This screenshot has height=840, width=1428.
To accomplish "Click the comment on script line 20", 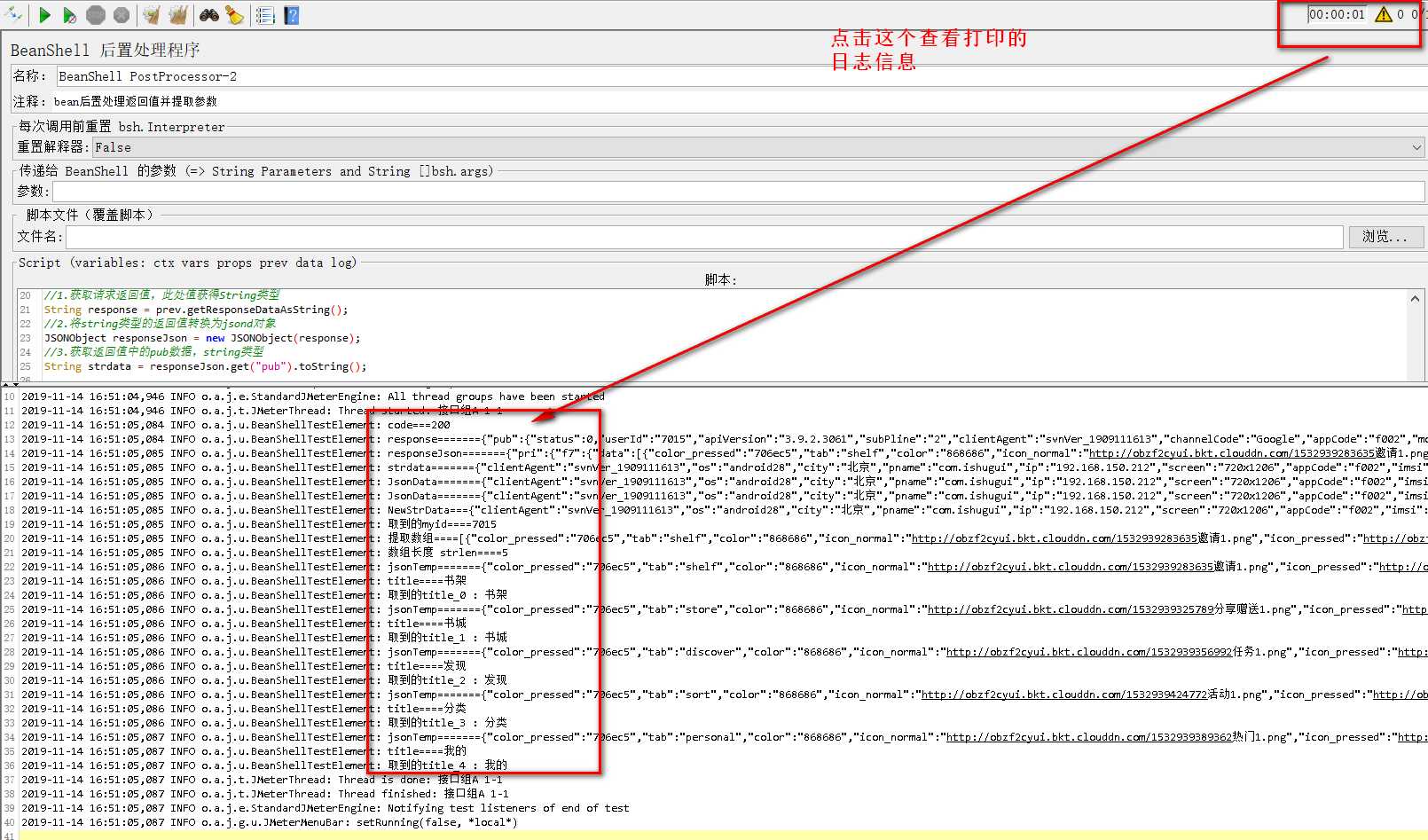I will pyautogui.click(x=162, y=294).
